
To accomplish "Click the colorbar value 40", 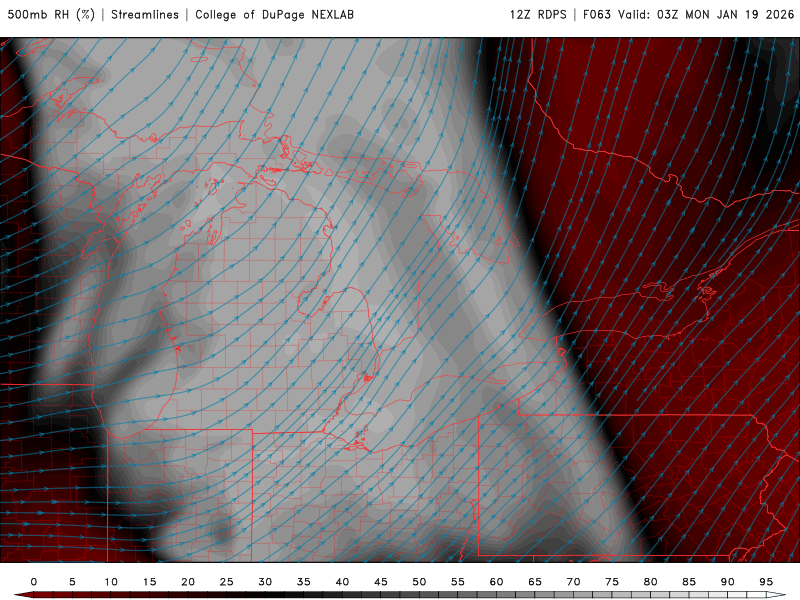I will point(342,582).
